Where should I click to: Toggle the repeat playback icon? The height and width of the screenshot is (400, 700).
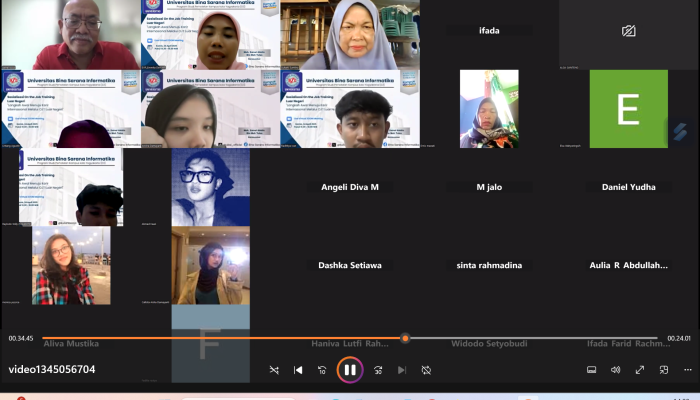[426, 370]
